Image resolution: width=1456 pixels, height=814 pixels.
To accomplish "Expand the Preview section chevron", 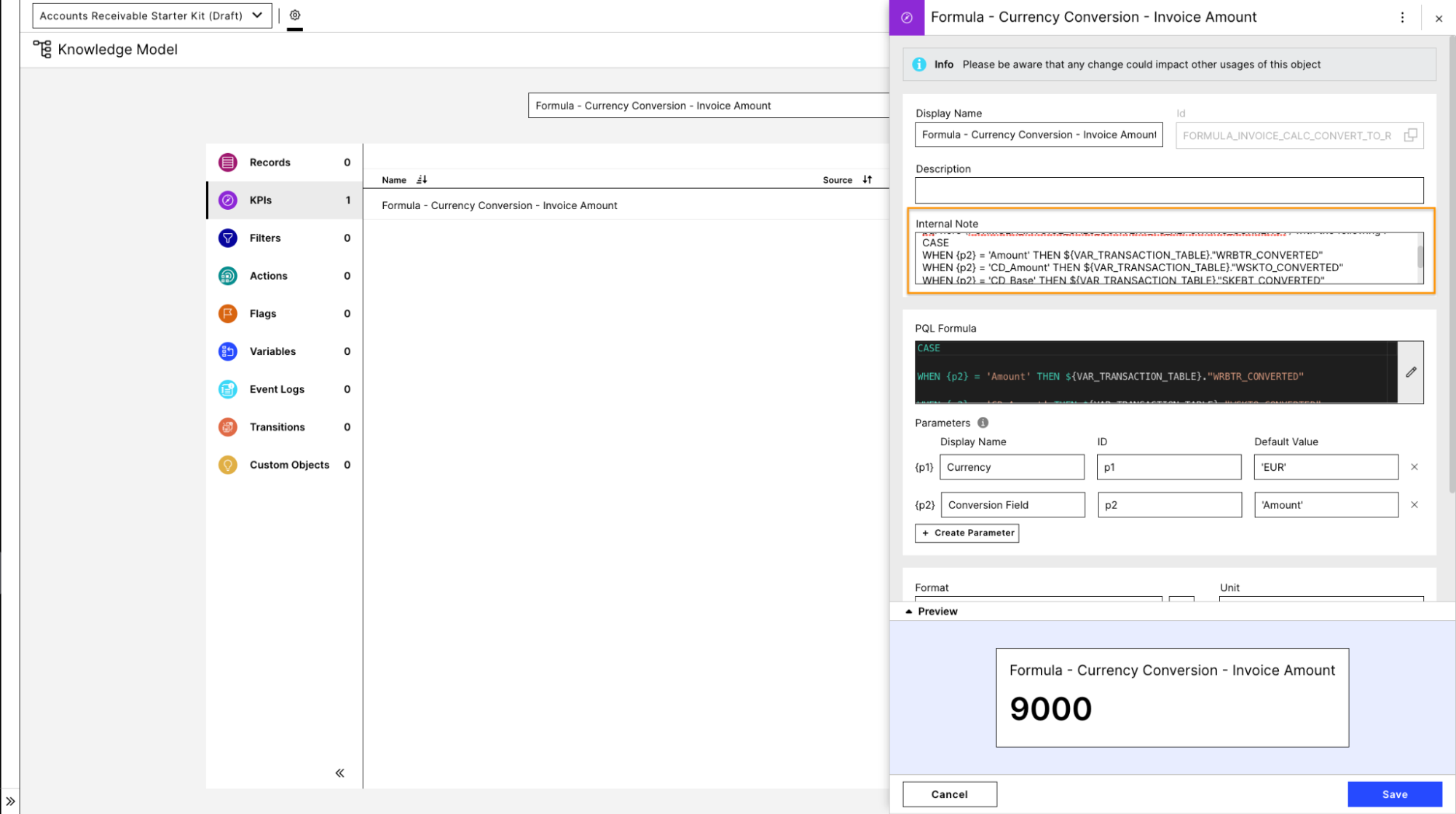I will point(908,611).
